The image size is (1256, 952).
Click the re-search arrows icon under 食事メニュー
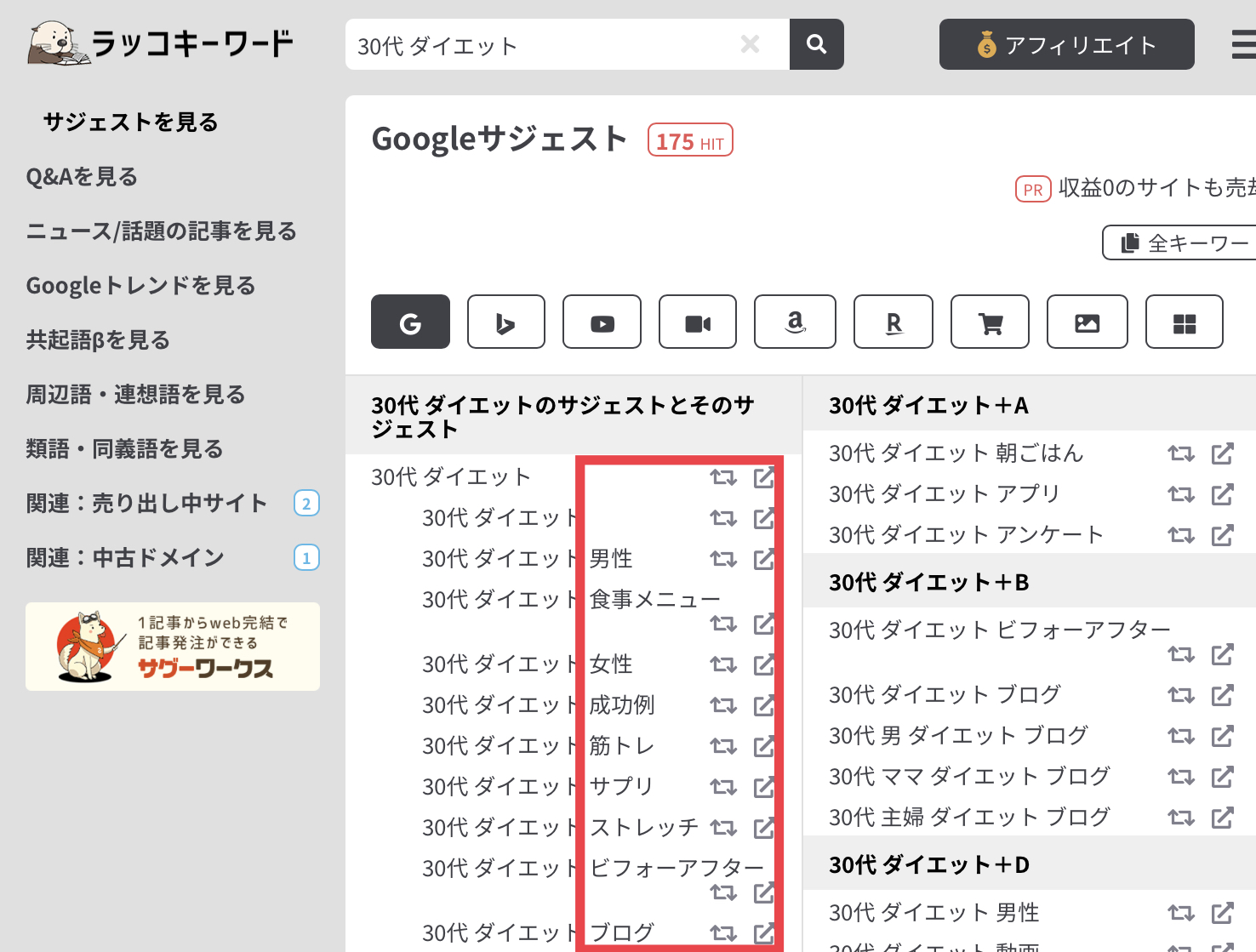click(723, 624)
